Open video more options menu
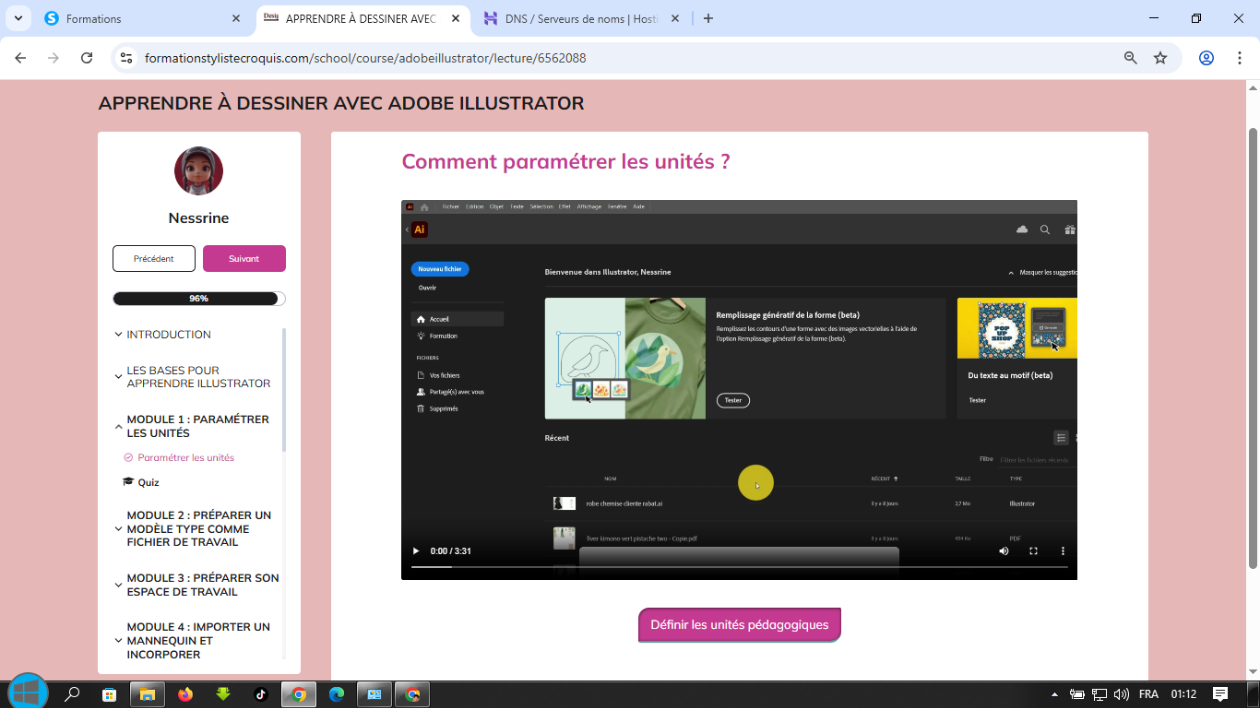The image size is (1260, 708). 1062,551
